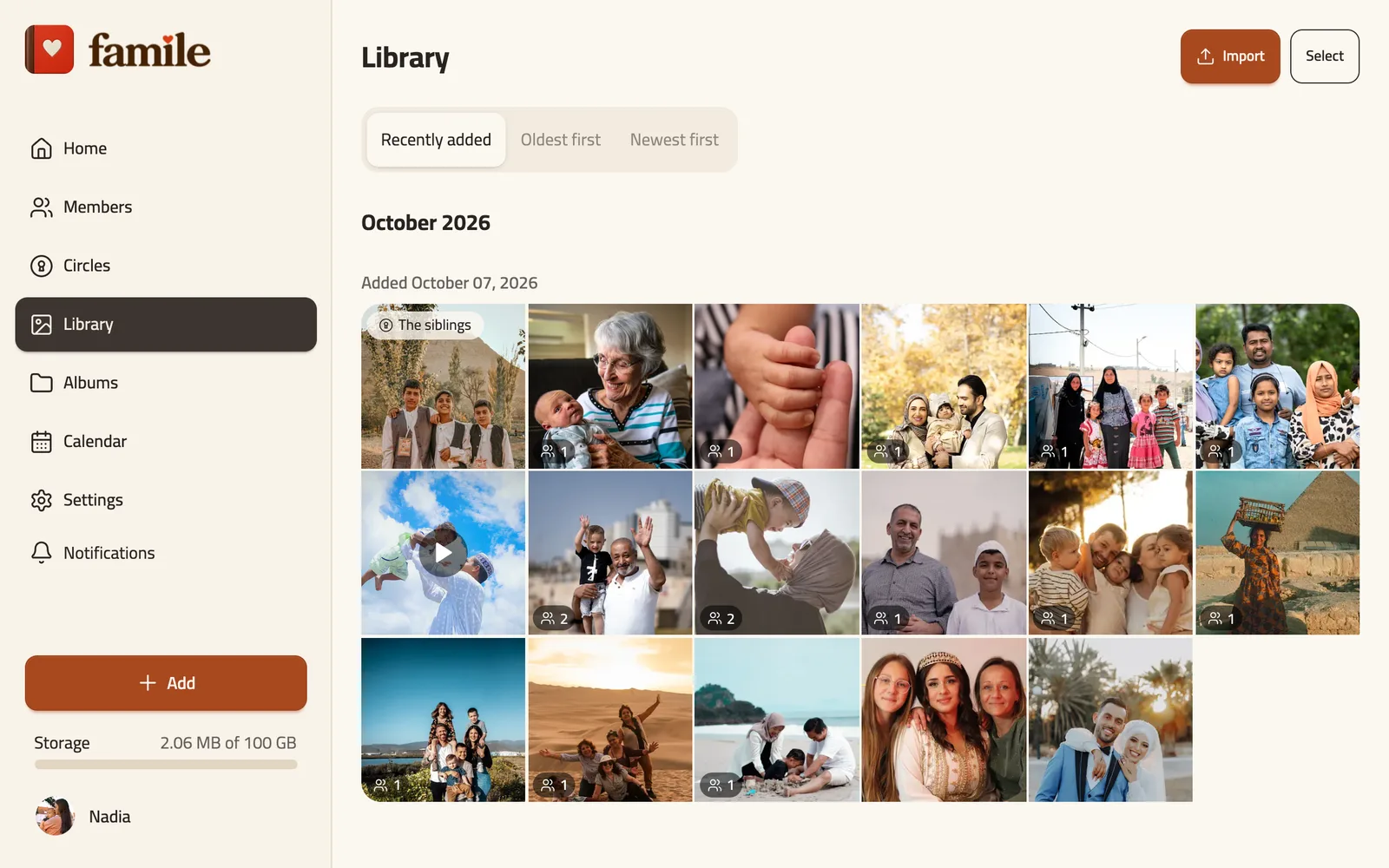Click people badge on desert family photo

(554, 785)
